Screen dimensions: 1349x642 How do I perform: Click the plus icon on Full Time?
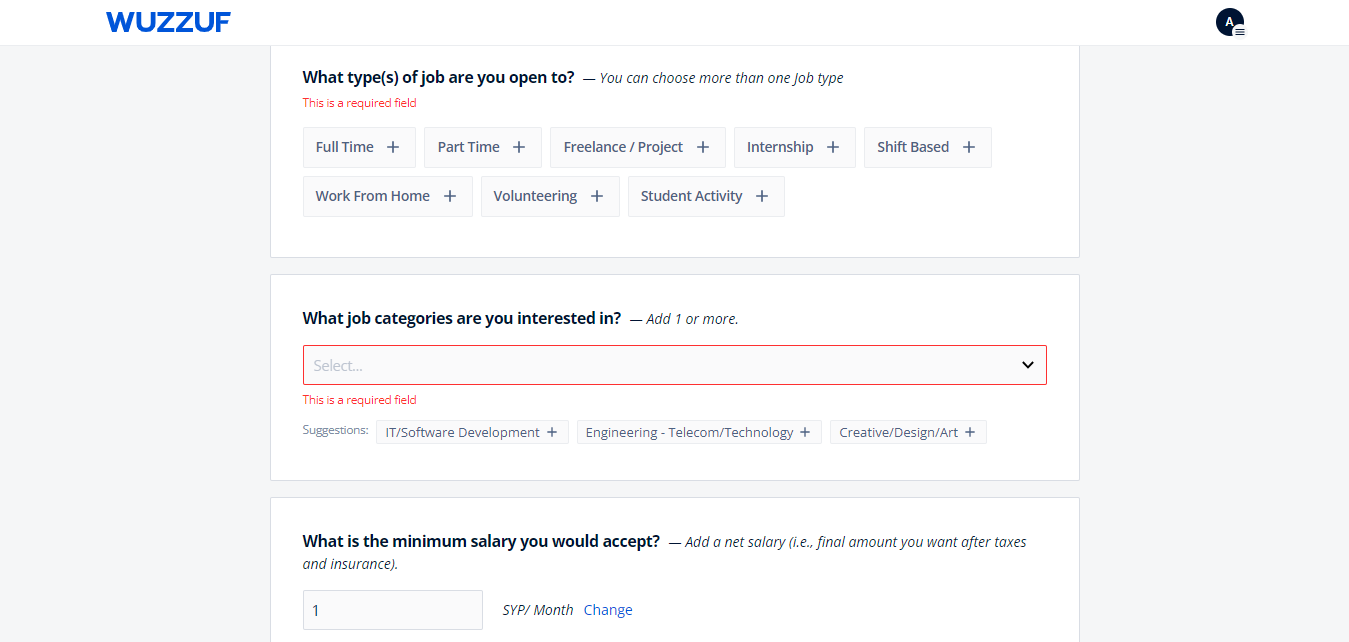(393, 147)
